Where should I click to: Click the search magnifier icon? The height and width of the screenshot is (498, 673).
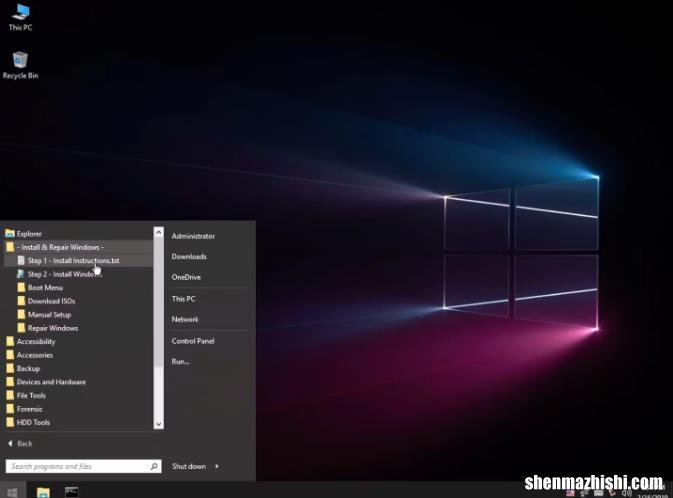154,466
